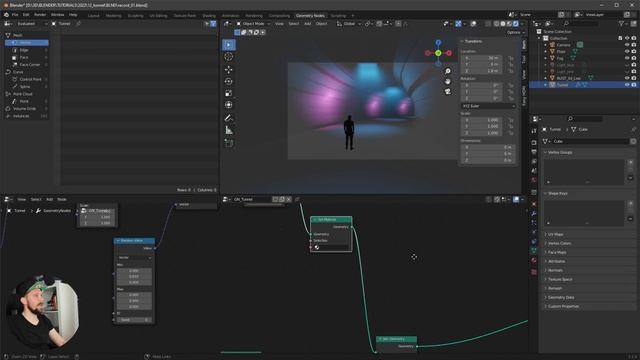Expand the Geometry Data panel
Viewport: 640px width, 360px height.
coord(561,297)
